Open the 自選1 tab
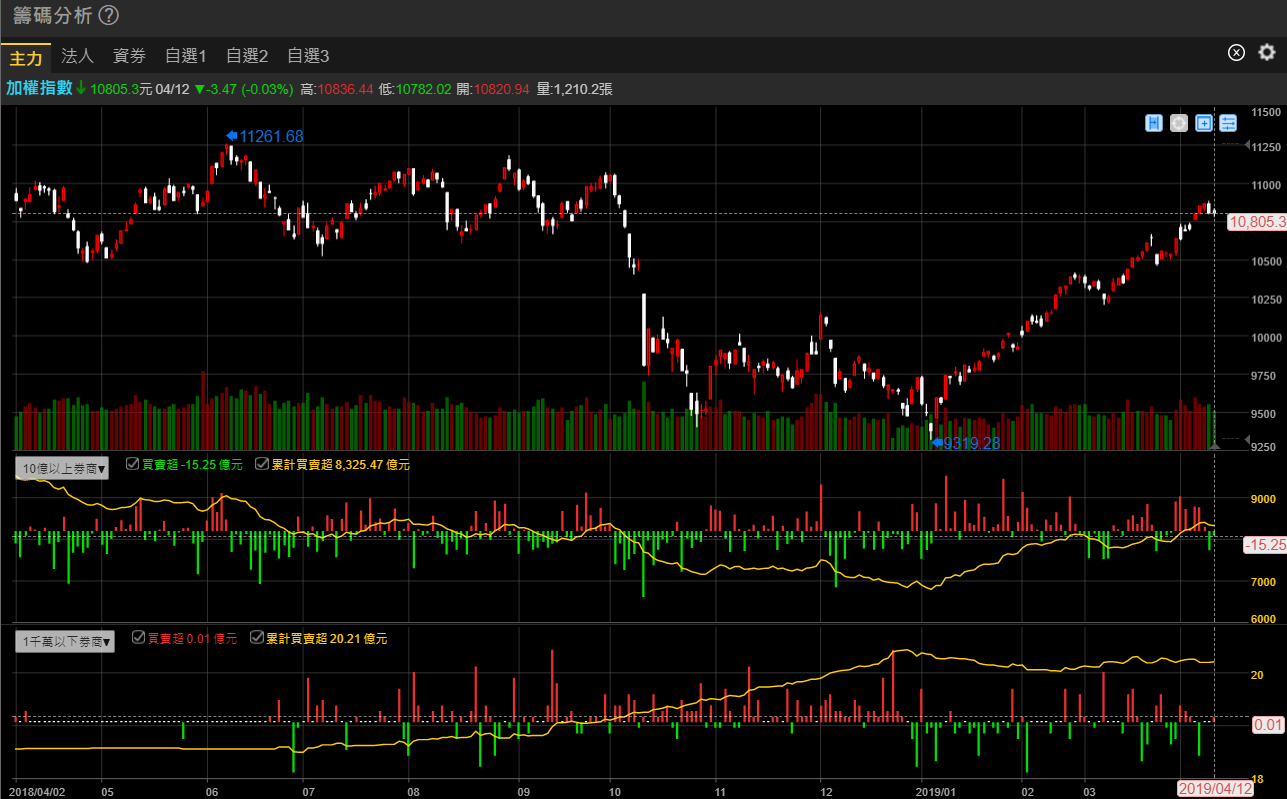This screenshot has width=1287, height=799. [x=186, y=56]
